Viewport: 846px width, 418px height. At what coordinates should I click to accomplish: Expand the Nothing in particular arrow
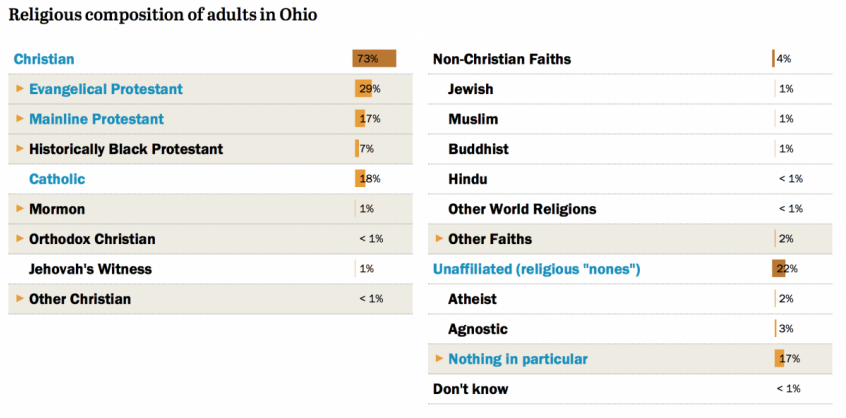439,359
